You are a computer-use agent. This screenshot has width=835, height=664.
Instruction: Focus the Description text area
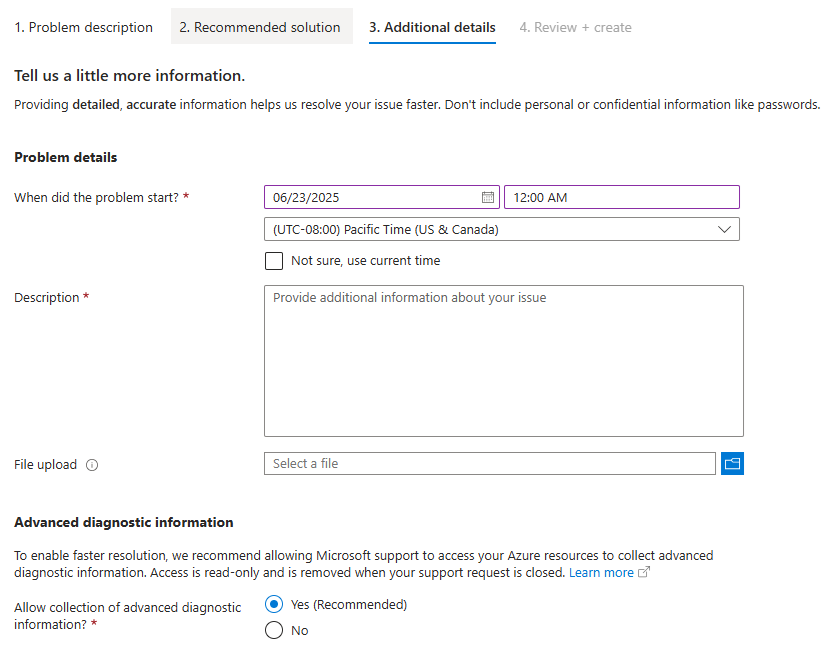pos(503,361)
